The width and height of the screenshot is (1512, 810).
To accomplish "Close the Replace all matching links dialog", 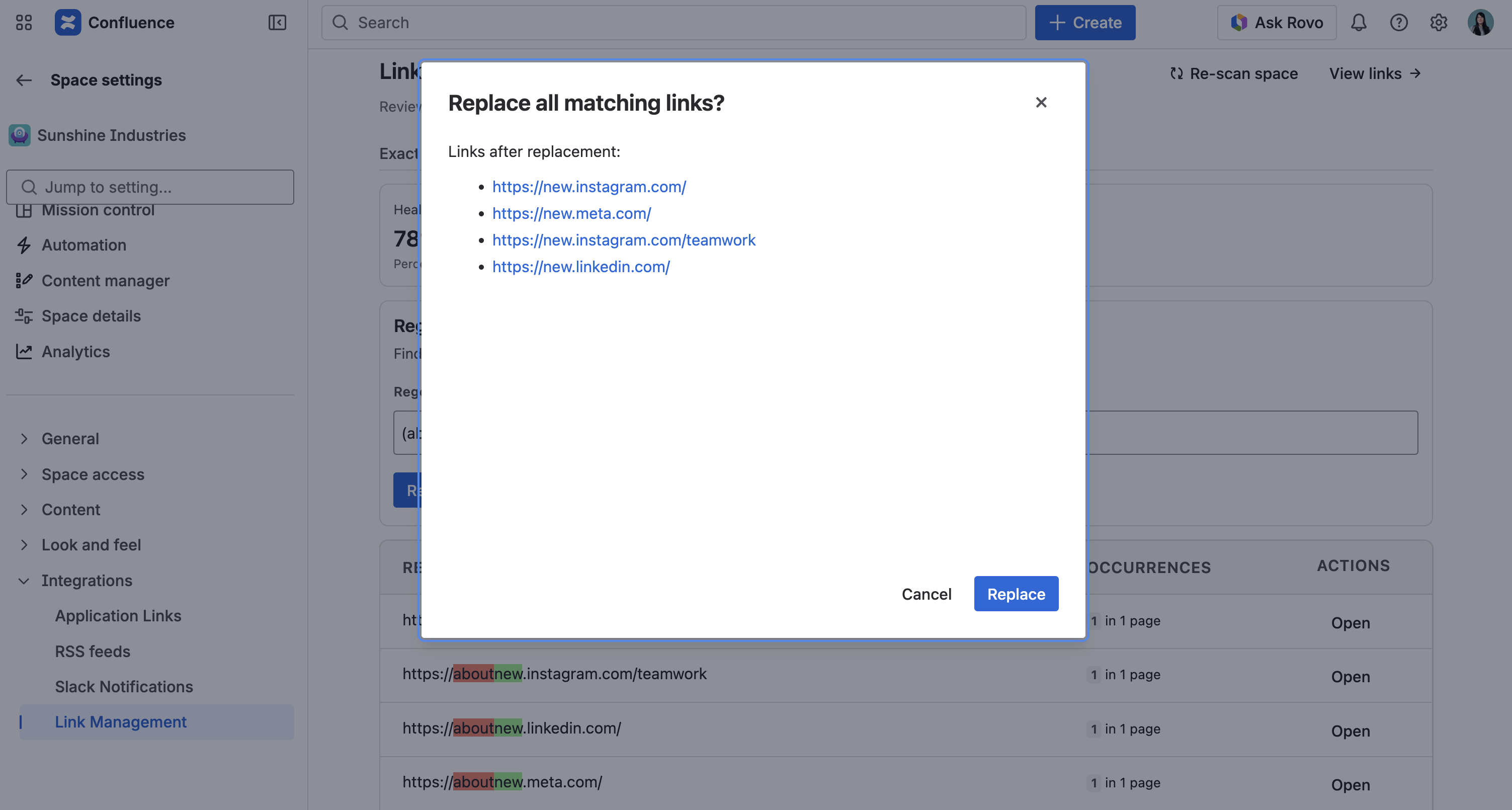I will (x=1041, y=102).
